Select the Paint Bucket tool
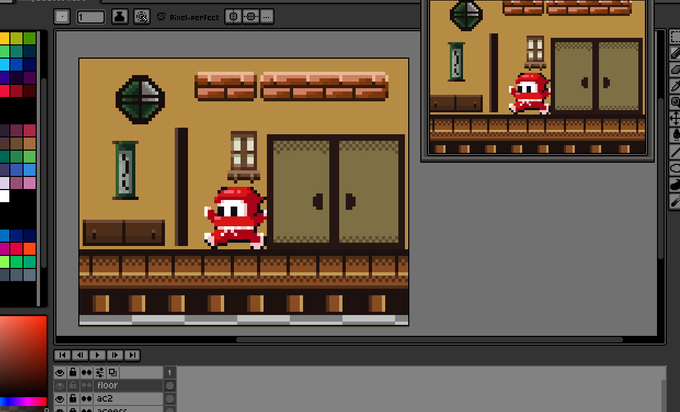680x412 pixels. (676, 135)
